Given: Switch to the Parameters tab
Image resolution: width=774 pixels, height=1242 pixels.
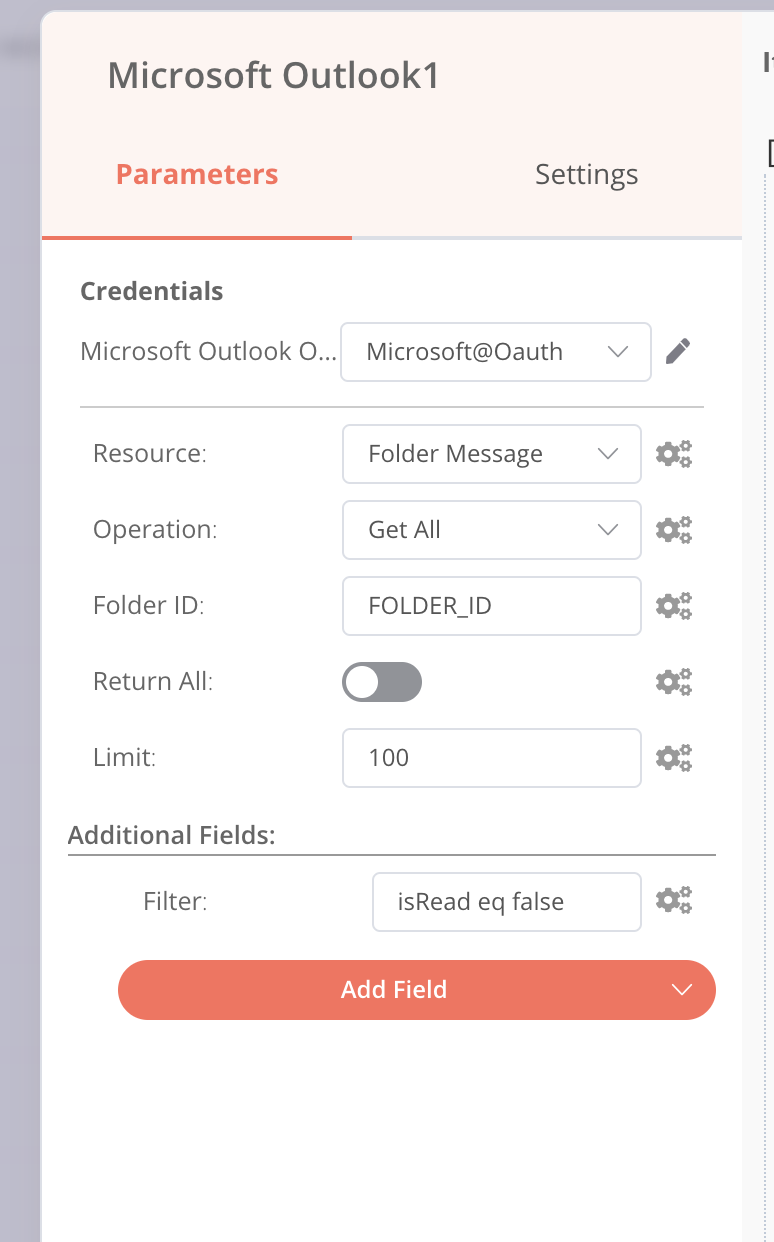Looking at the screenshot, I should pyautogui.click(x=197, y=175).
